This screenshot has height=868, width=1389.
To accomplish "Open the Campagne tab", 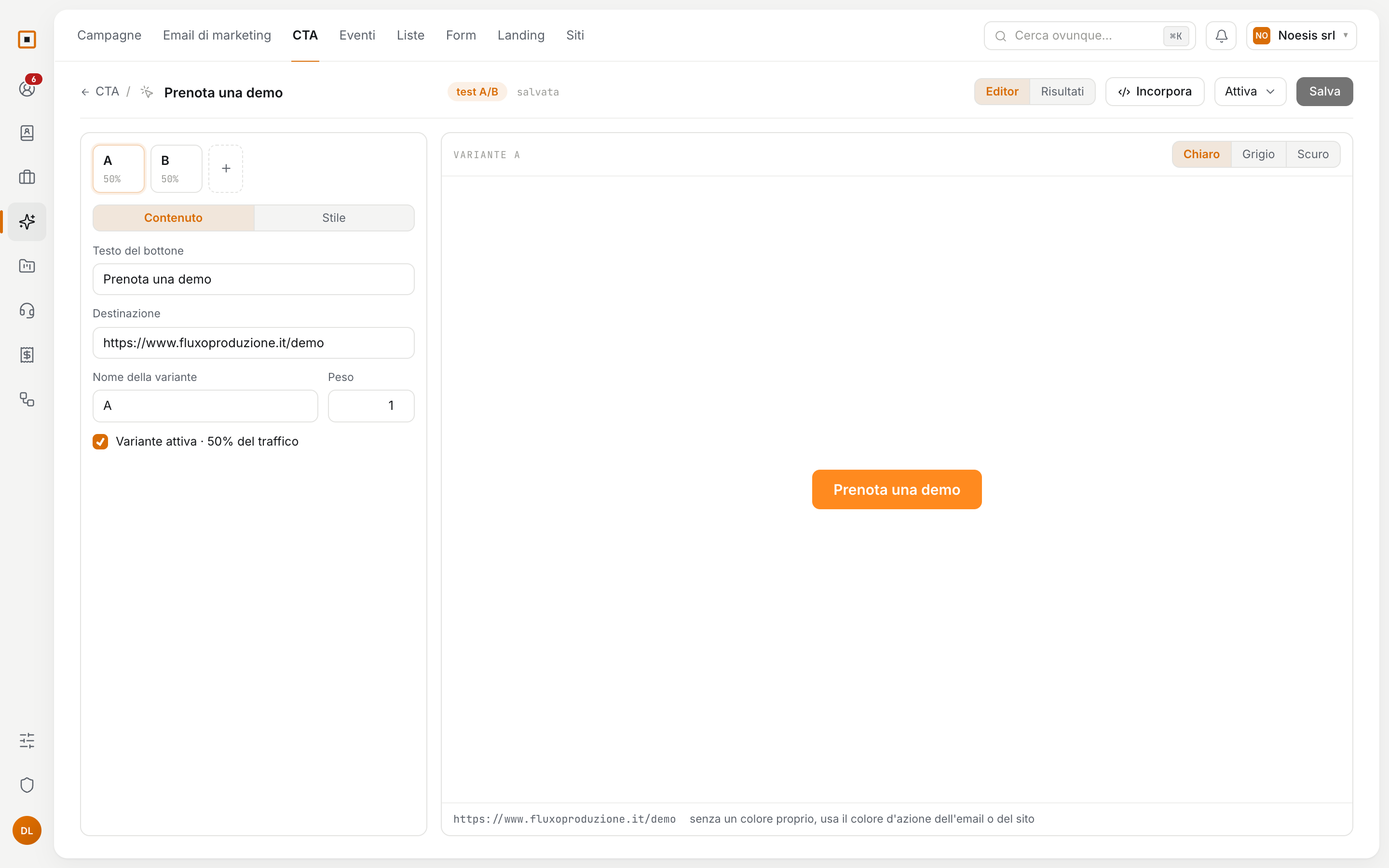I will click(x=109, y=36).
